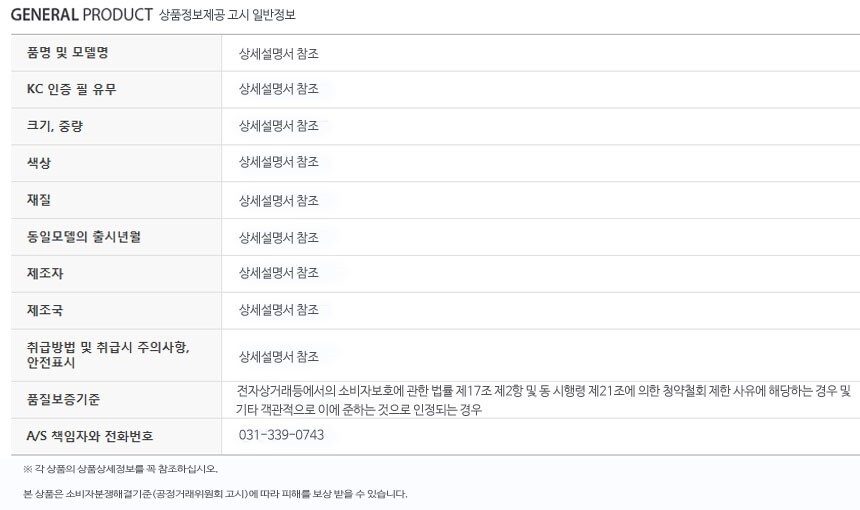Select the 제조자 row label
The width and height of the screenshot is (860, 510).
(x=45, y=273)
